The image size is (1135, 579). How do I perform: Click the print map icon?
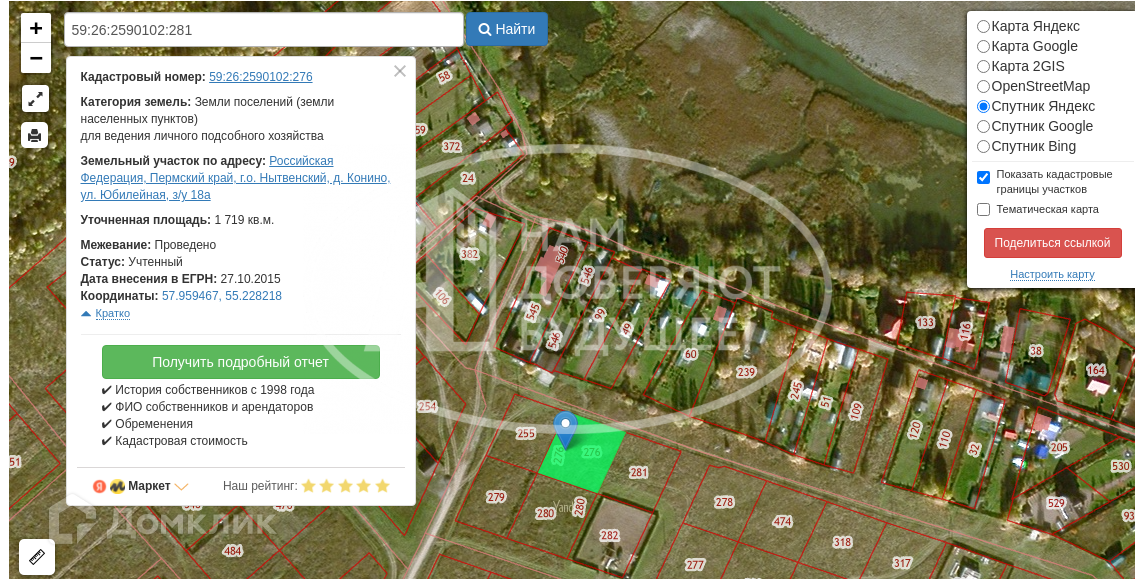(x=35, y=135)
